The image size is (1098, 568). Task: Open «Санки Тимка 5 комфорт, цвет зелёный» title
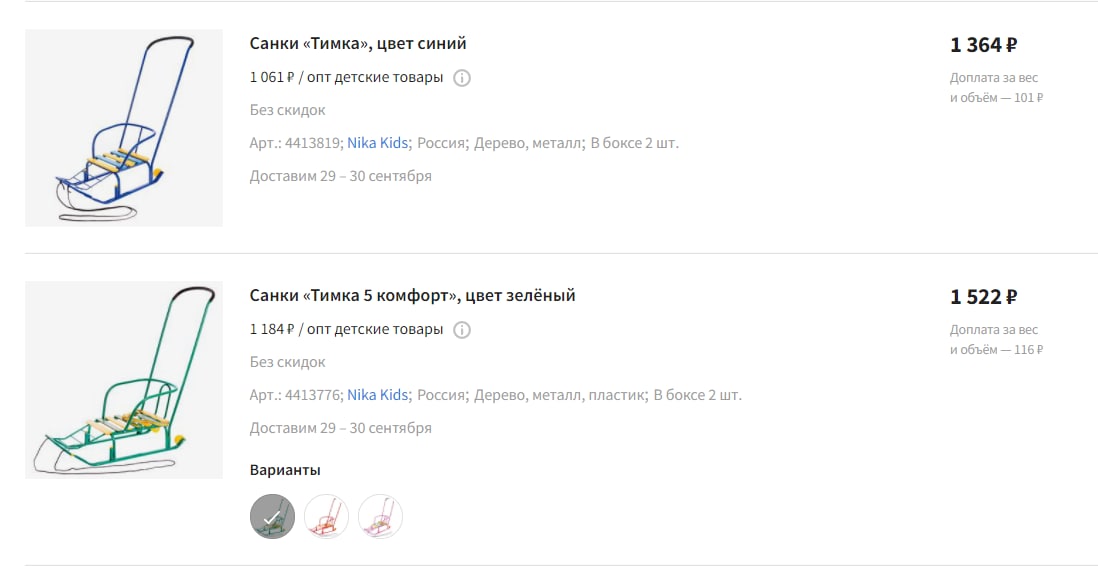[x=412, y=296]
